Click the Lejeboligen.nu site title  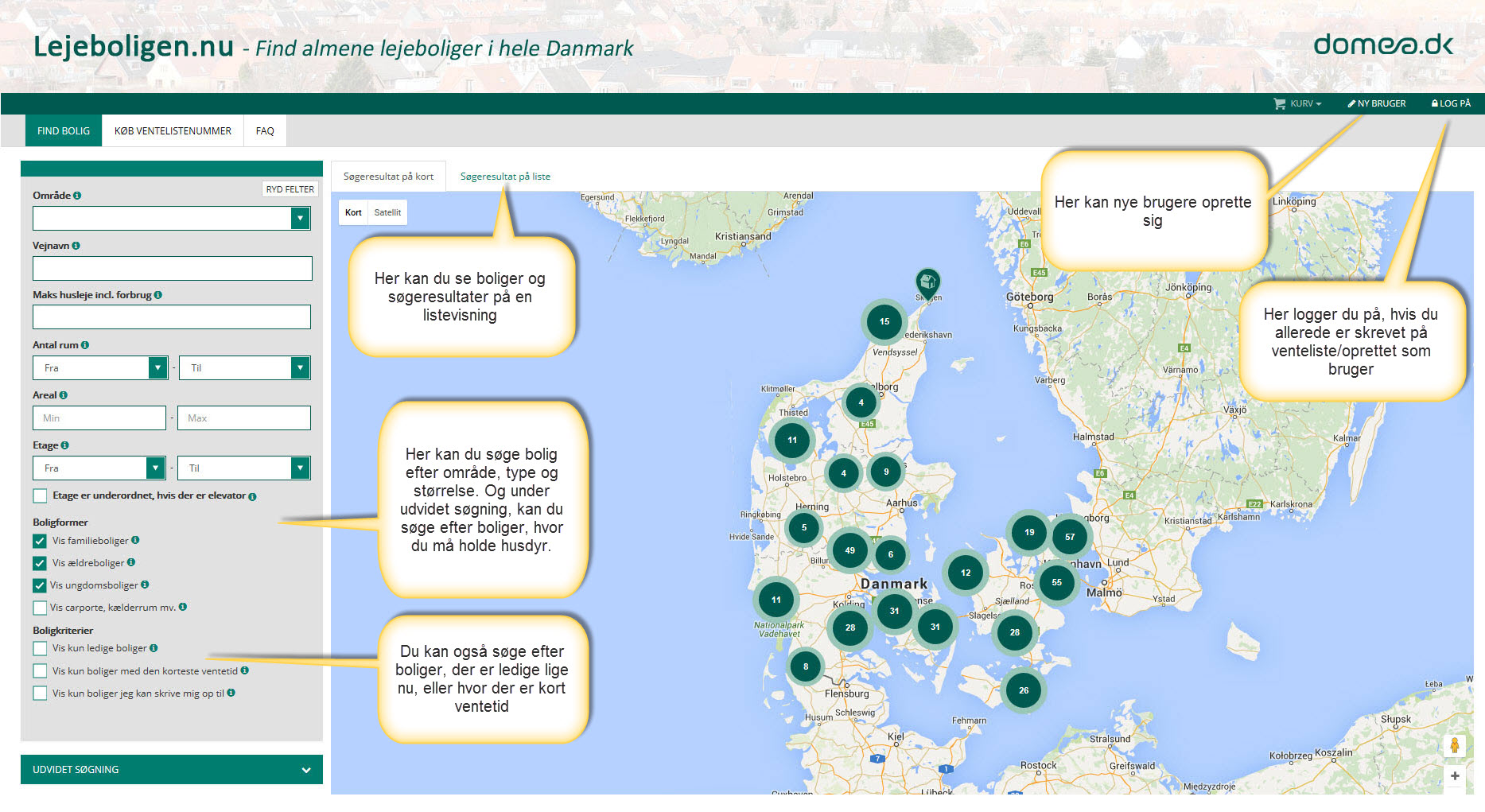pos(134,46)
